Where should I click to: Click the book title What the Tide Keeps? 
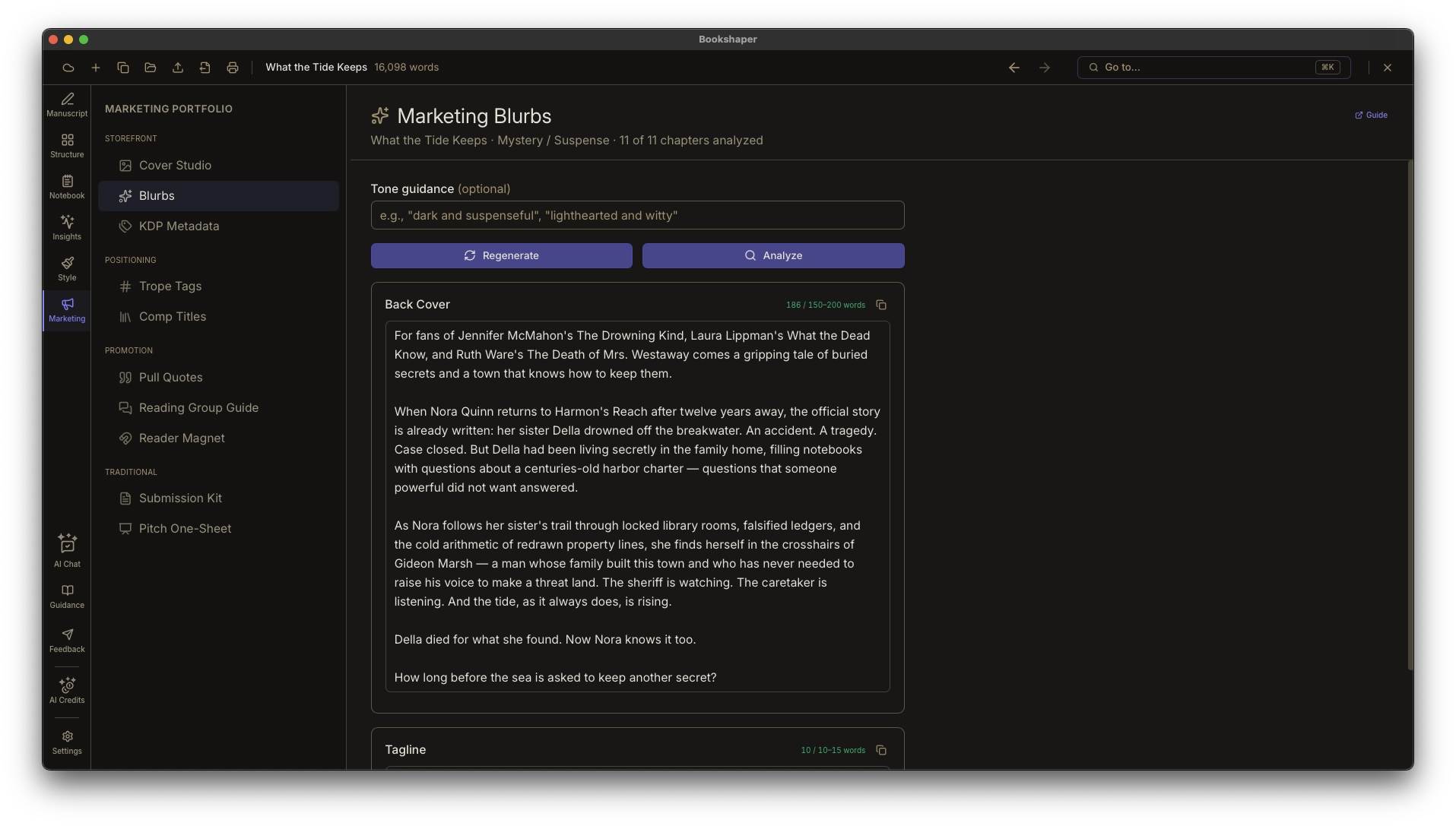(x=316, y=68)
